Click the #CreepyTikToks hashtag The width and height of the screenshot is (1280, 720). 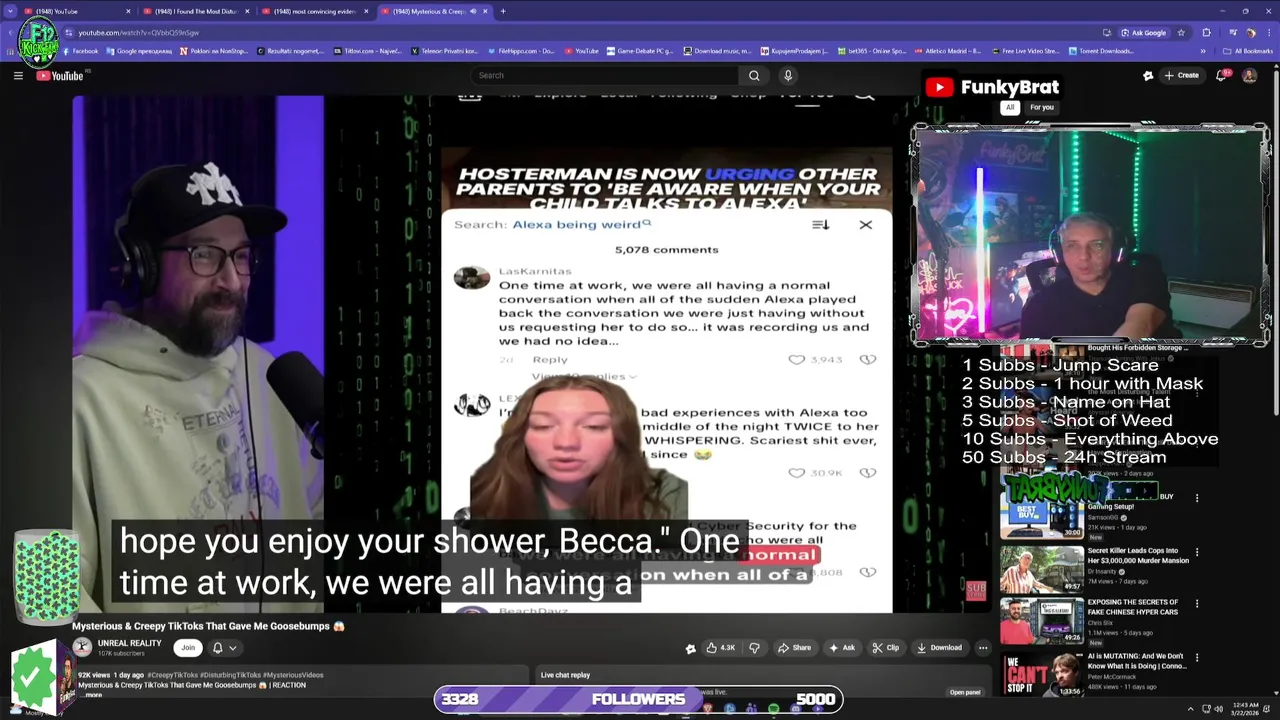pyautogui.click(x=172, y=676)
